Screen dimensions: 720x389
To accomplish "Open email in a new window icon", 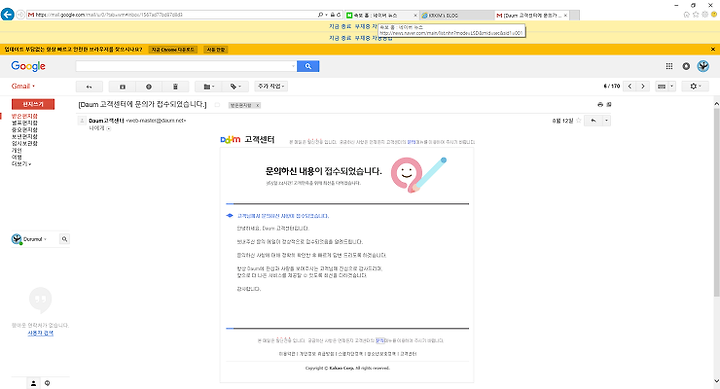I will point(609,105).
